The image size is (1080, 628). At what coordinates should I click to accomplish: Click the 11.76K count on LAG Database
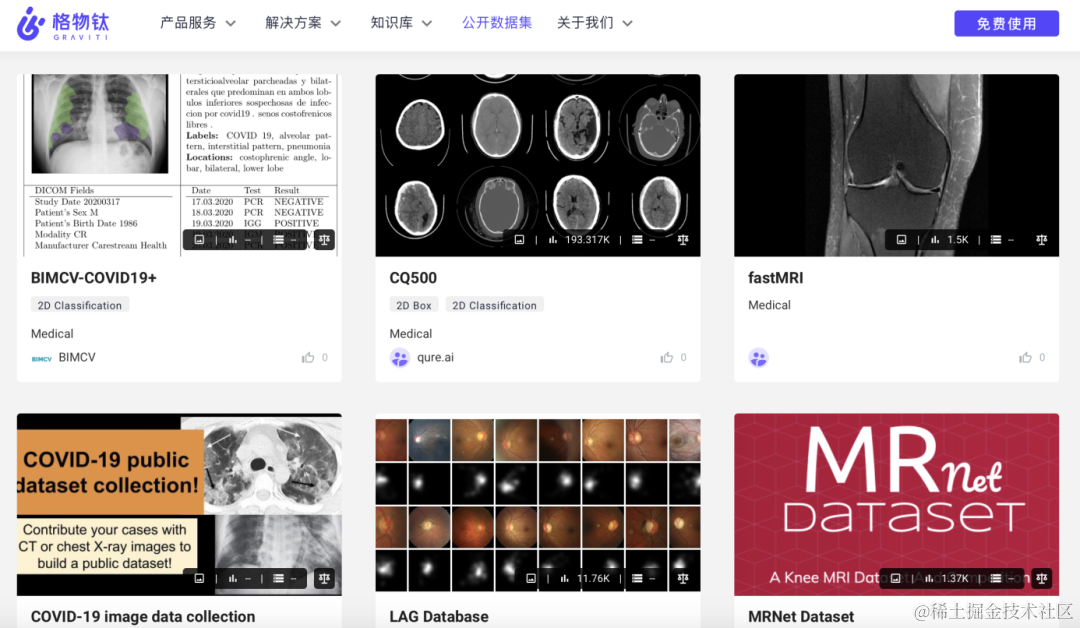click(x=593, y=578)
